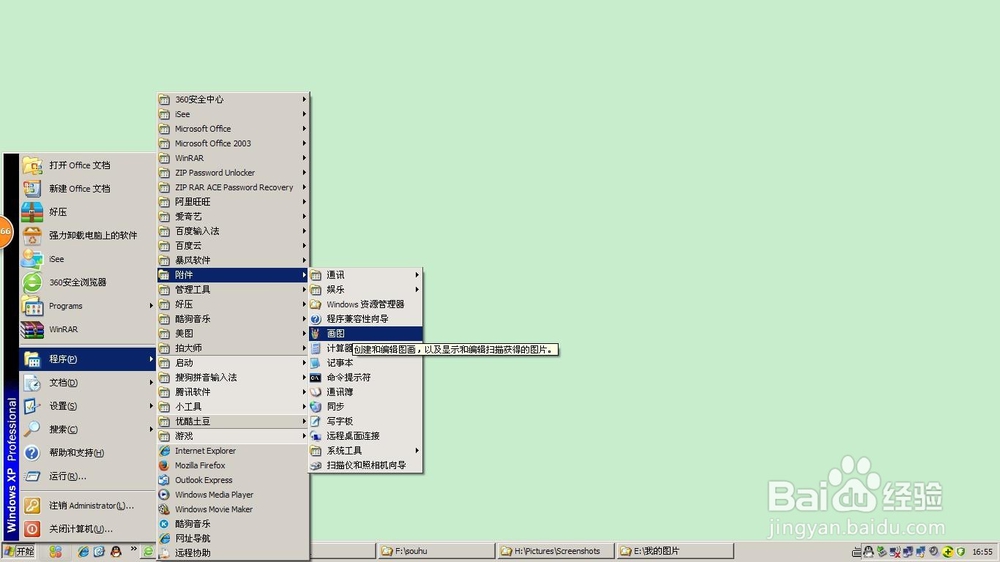Open the 优酷土豆 menu entry
Screen dimensions: 1000x562
(x=233, y=422)
